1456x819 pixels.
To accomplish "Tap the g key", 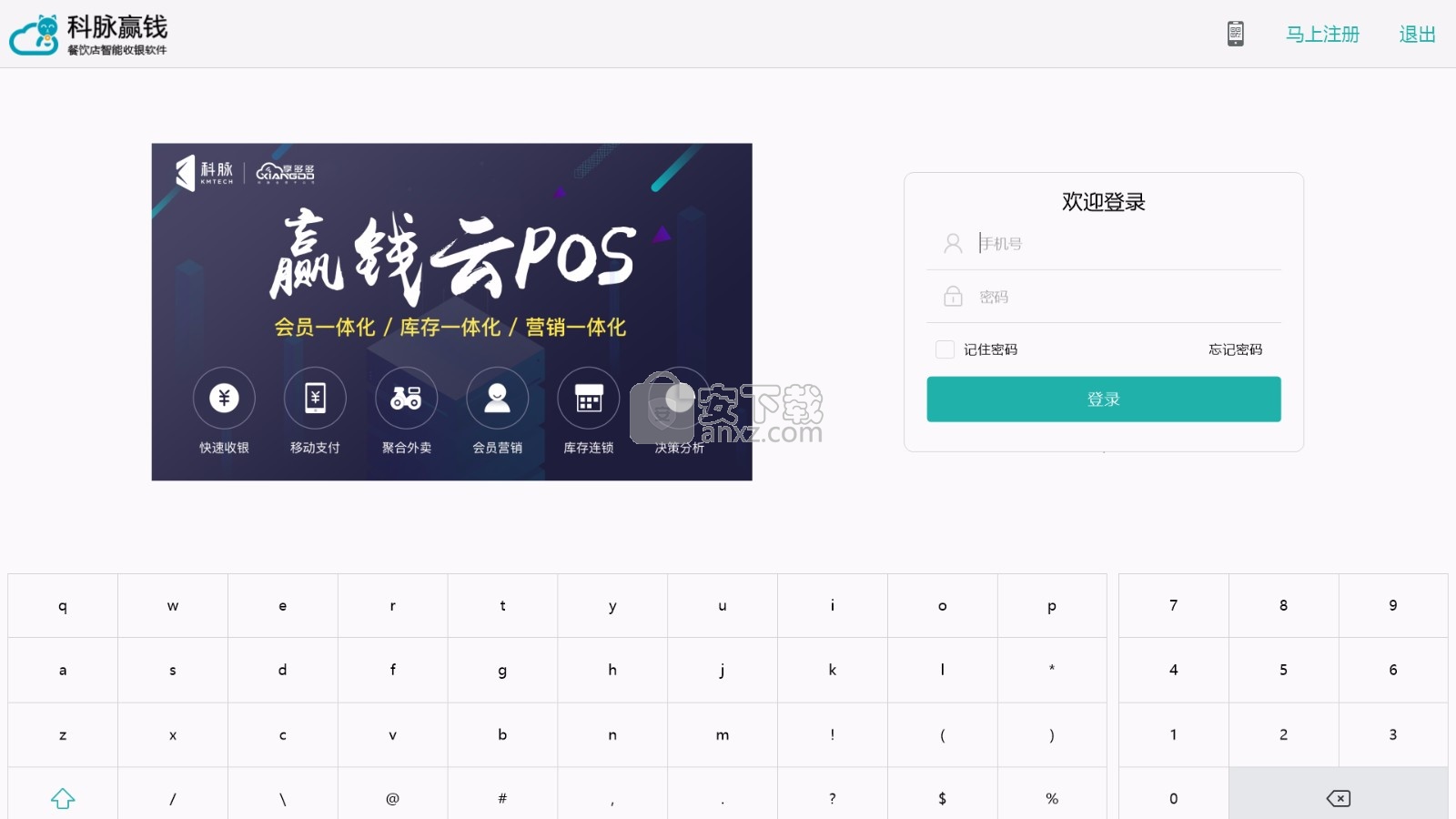I will point(502,670).
